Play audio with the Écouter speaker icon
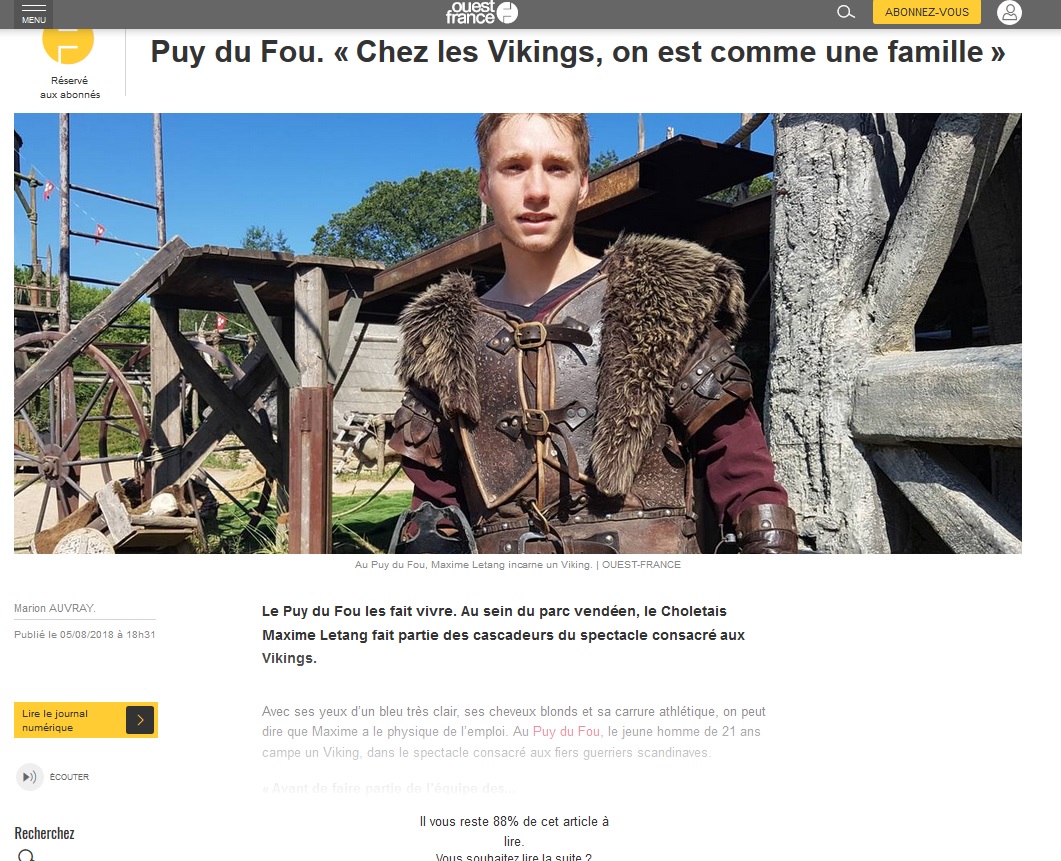This screenshot has height=861, width=1061. 30,777
